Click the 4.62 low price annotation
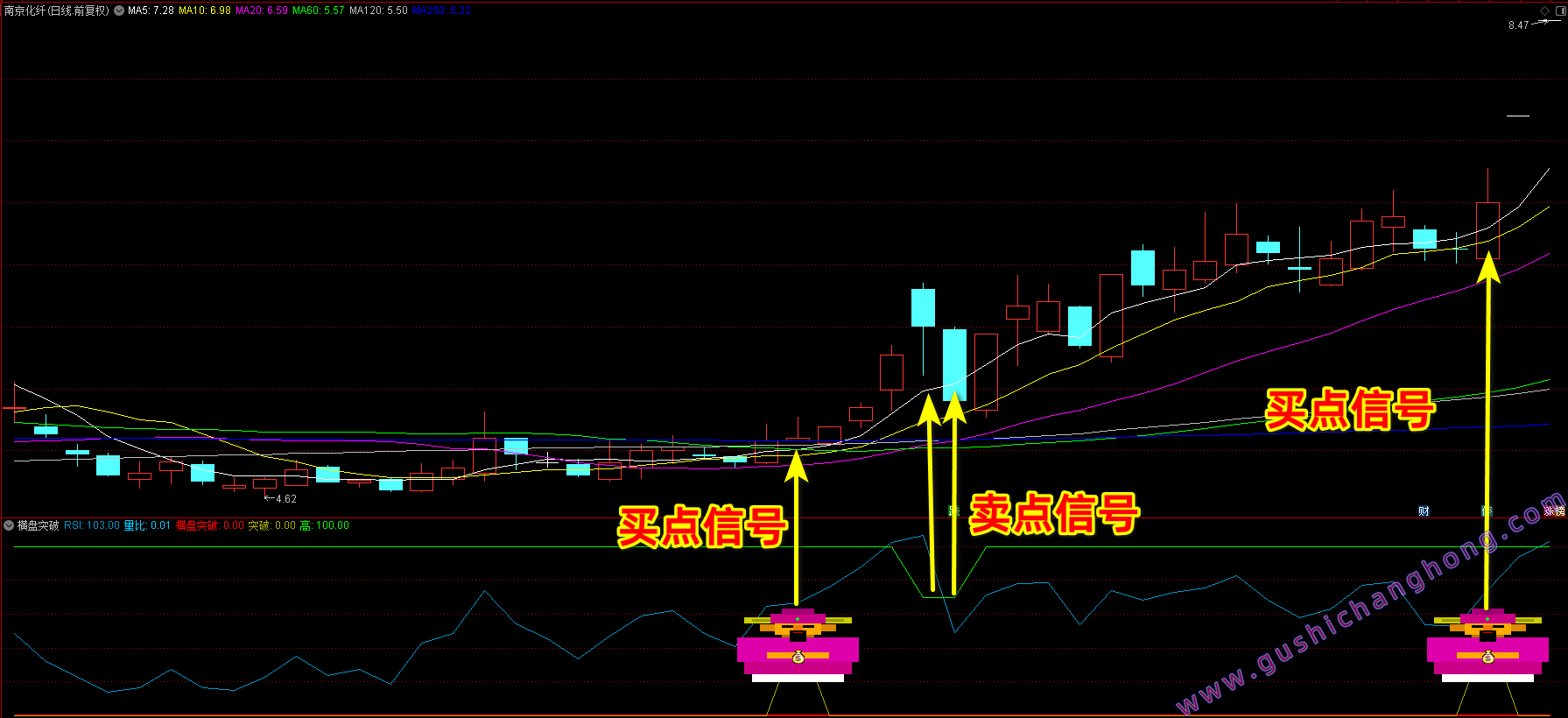The width and height of the screenshot is (1568, 718). (x=286, y=499)
